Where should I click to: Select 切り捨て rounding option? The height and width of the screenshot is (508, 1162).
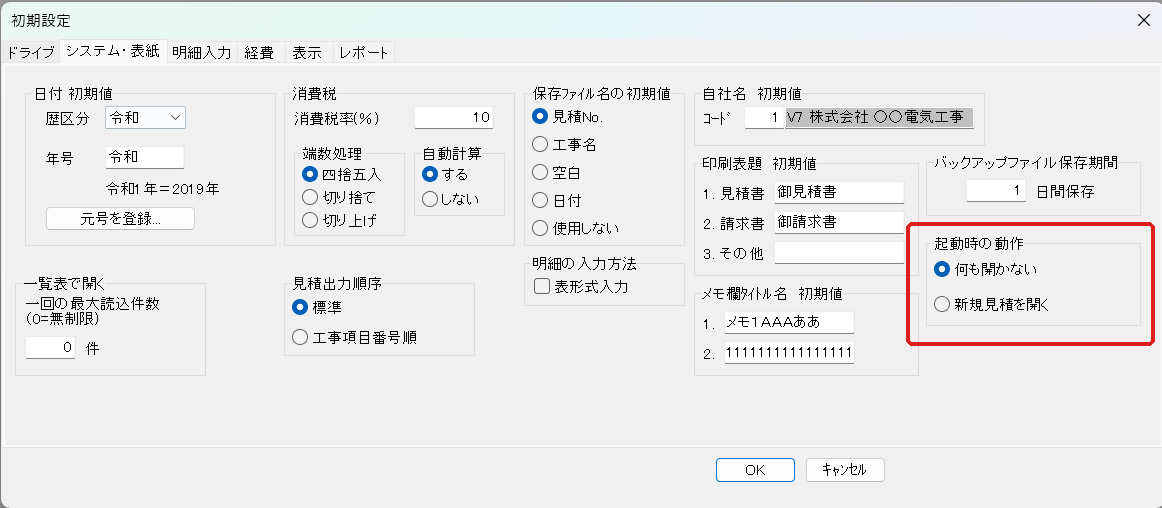pos(339,197)
